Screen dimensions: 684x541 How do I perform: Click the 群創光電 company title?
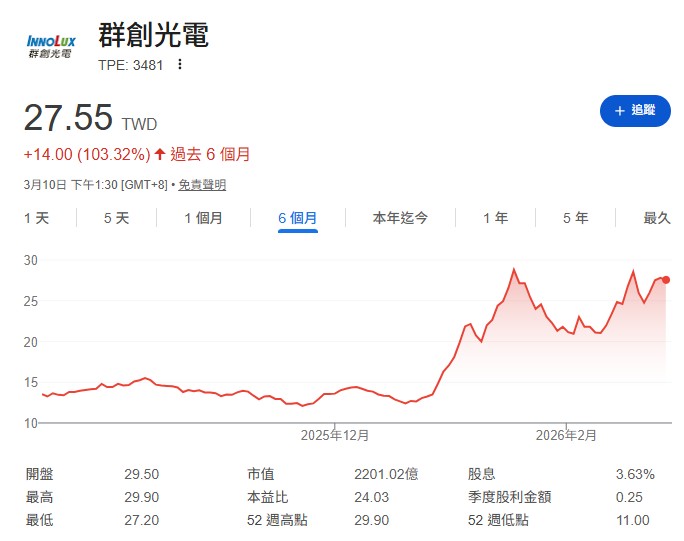pos(154,35)
